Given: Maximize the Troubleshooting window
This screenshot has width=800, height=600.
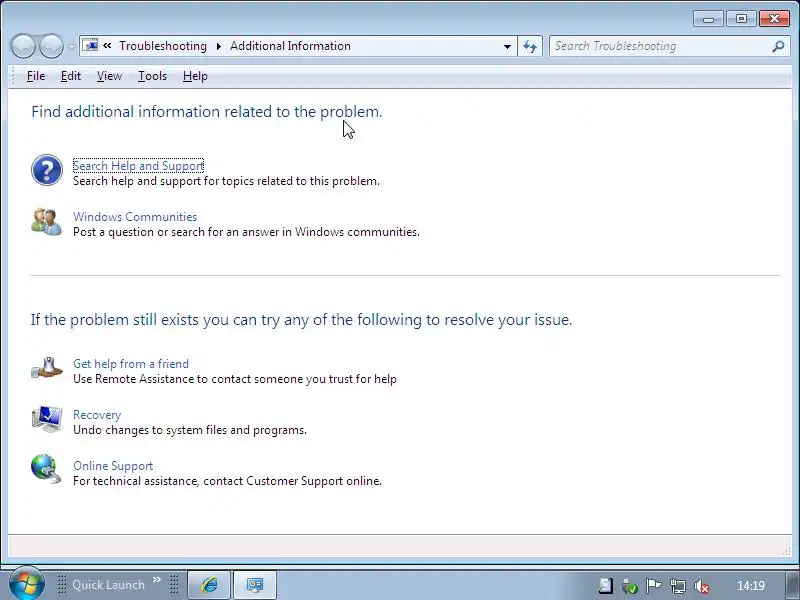Looking at the screenshot, I should [741, 19].
